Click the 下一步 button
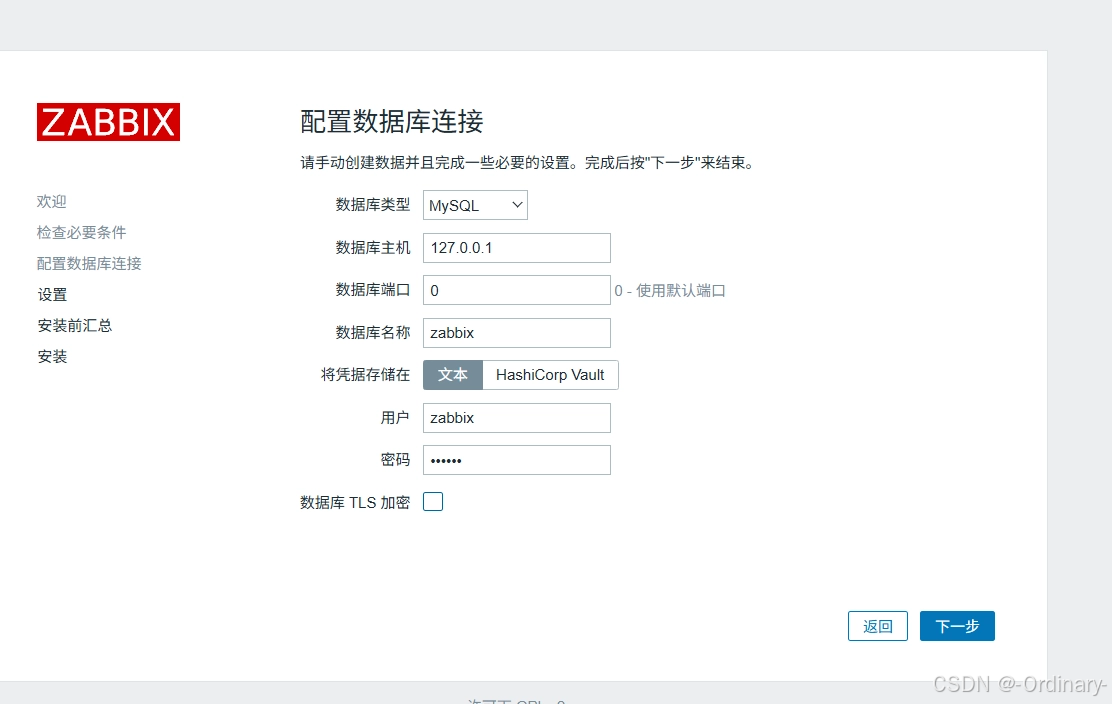 tap(957, 626)
